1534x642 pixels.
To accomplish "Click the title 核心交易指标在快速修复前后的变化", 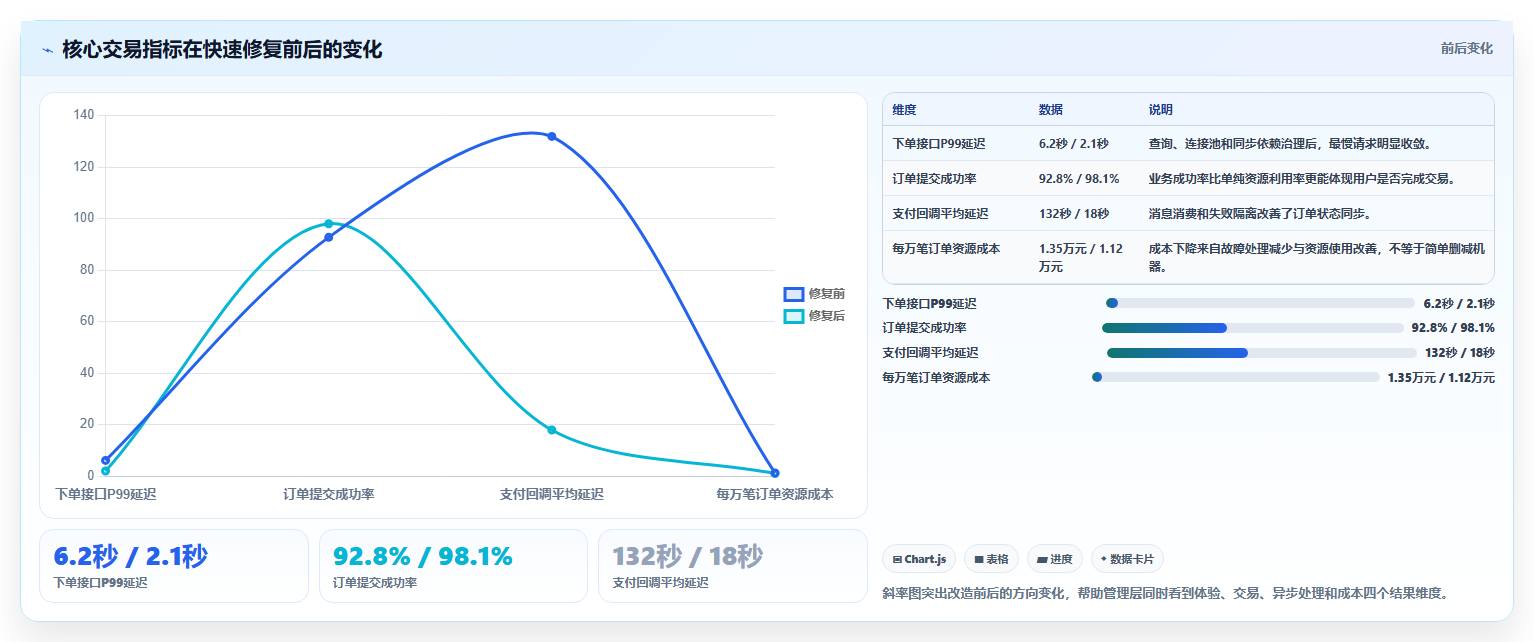I will pyautogui.click(x=222, y=49).
